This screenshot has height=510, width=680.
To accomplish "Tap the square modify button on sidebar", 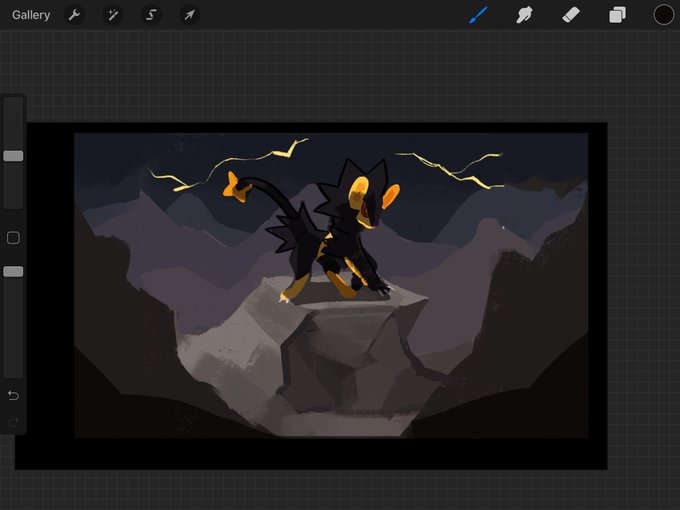I will pyautogui.click(x=13, y=238).
